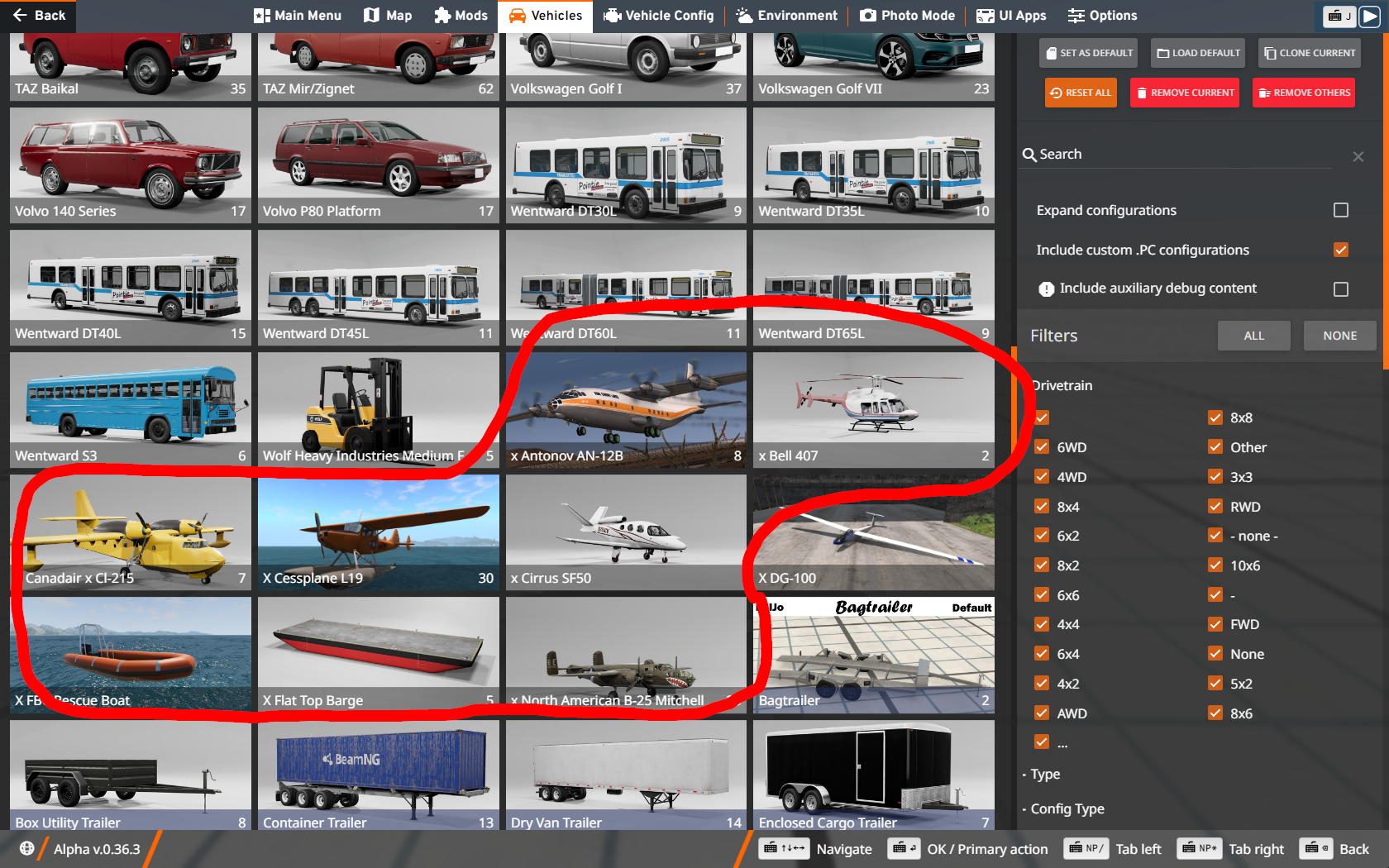Click Set As Default button
The image size is (1389, 868).
[x=1089, y=53]
